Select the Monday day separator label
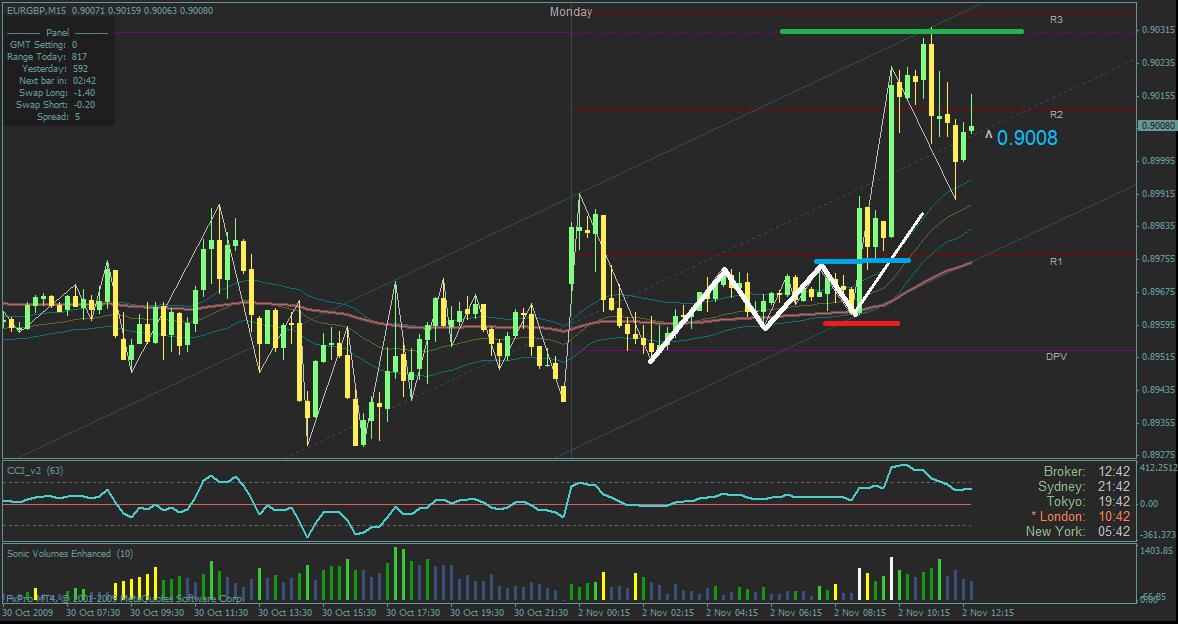Screen dimensions: 1178x624 tap(571, 12)
